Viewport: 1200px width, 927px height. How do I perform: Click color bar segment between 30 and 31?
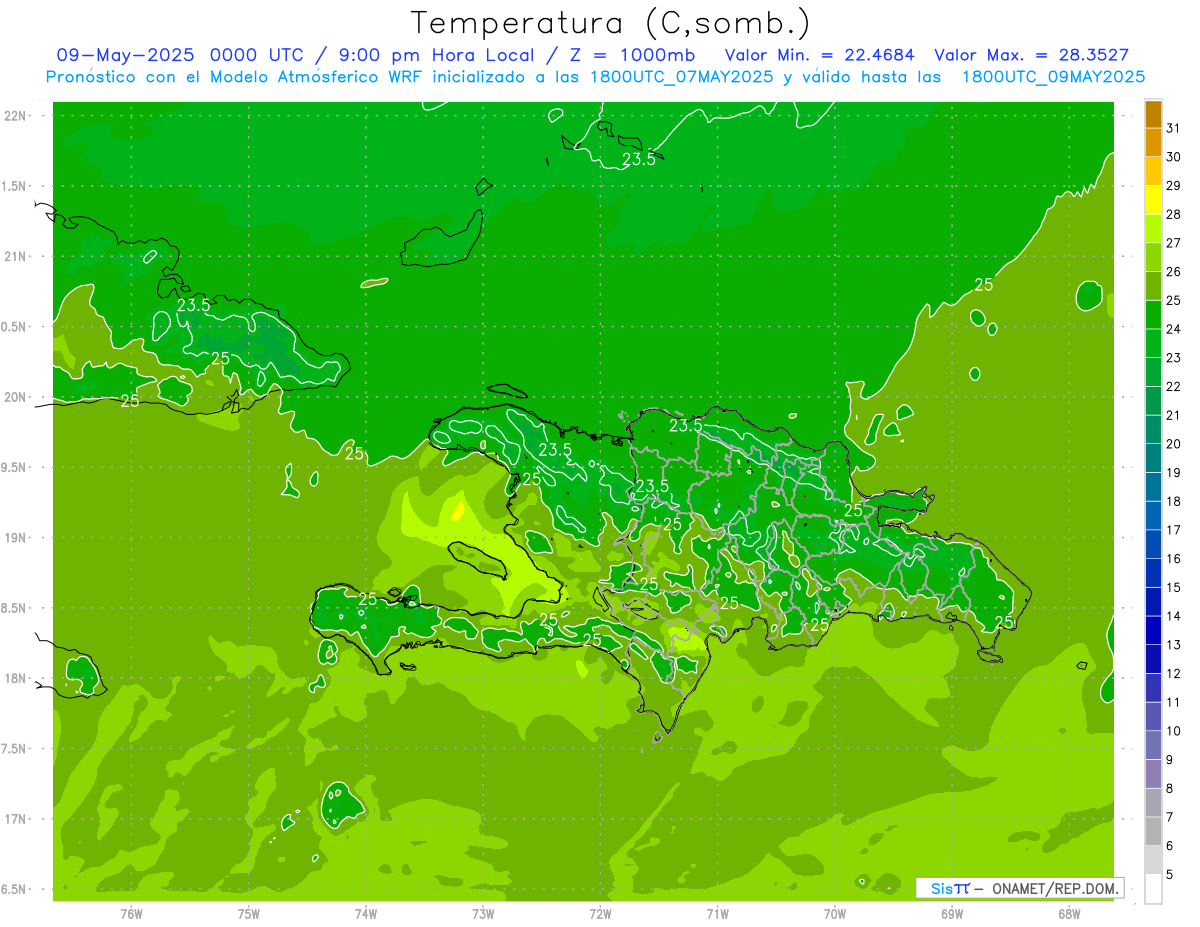click(x=1154, y=143)
